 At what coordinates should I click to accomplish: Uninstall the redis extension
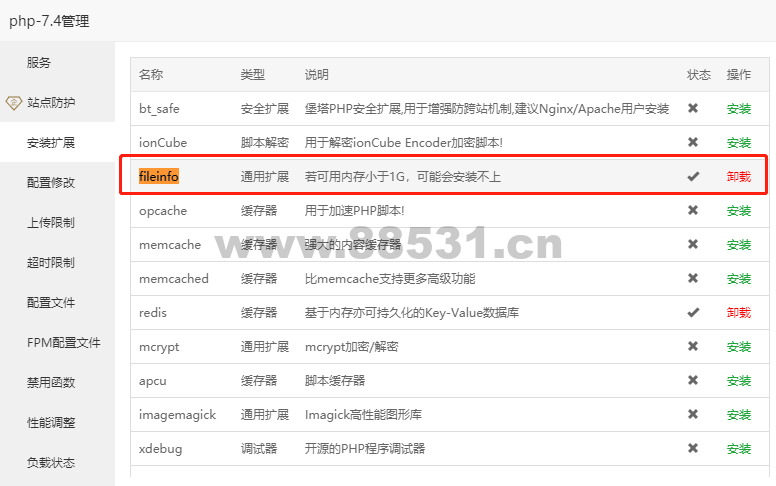(x=739, y=313)
